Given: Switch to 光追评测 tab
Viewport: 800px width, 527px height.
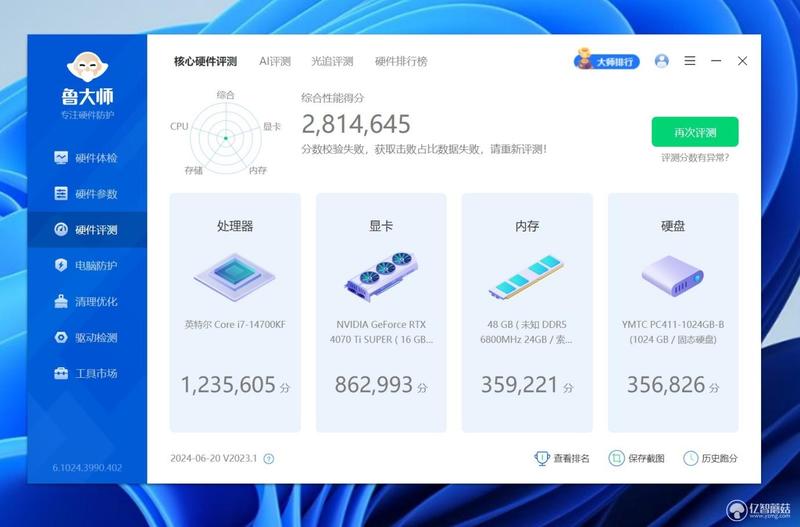Looking at the screenshot, I should 332,62.
